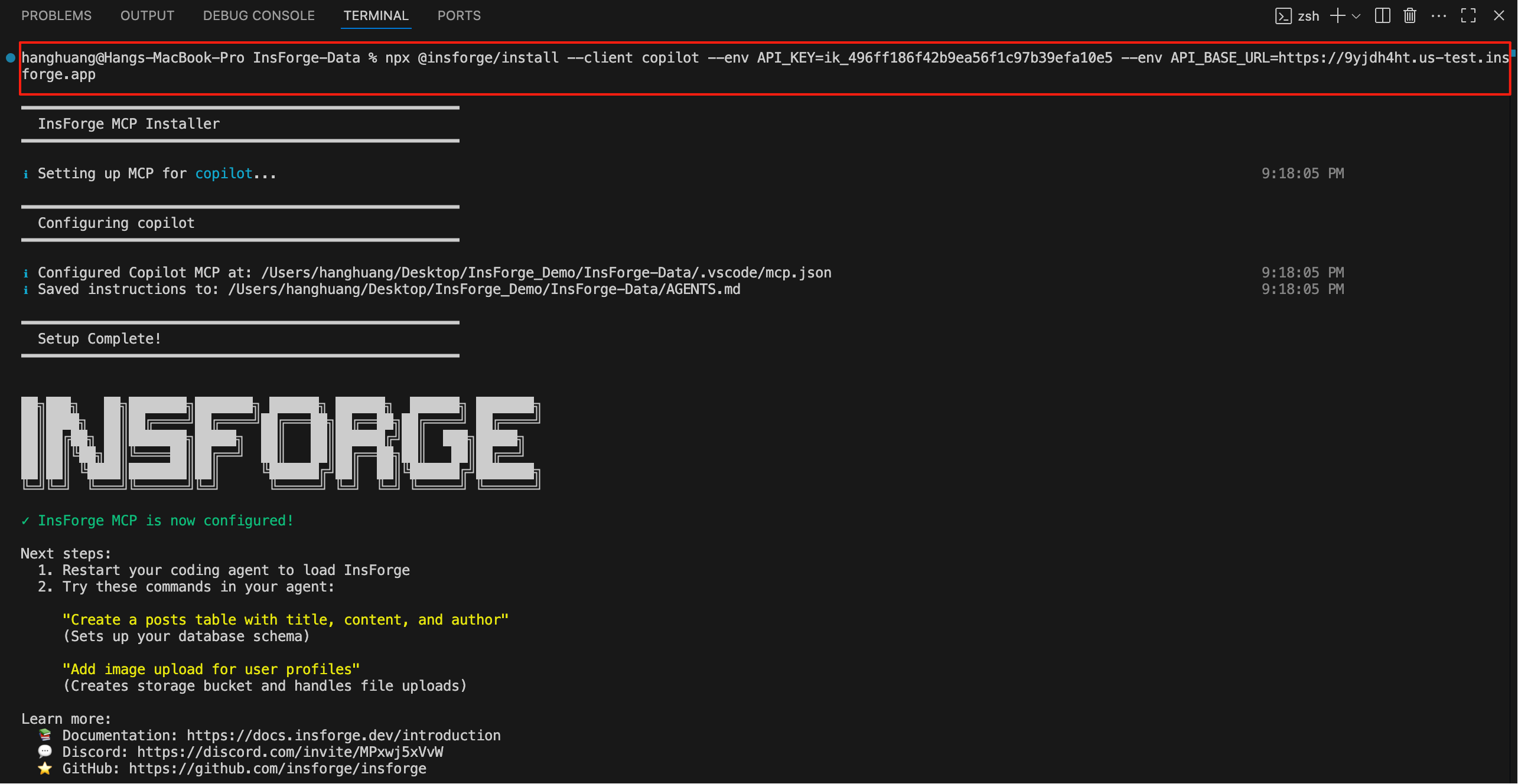Screen dimensions: 1518x784
Task: Click the blue command status dot
Action: click(11, 58)
